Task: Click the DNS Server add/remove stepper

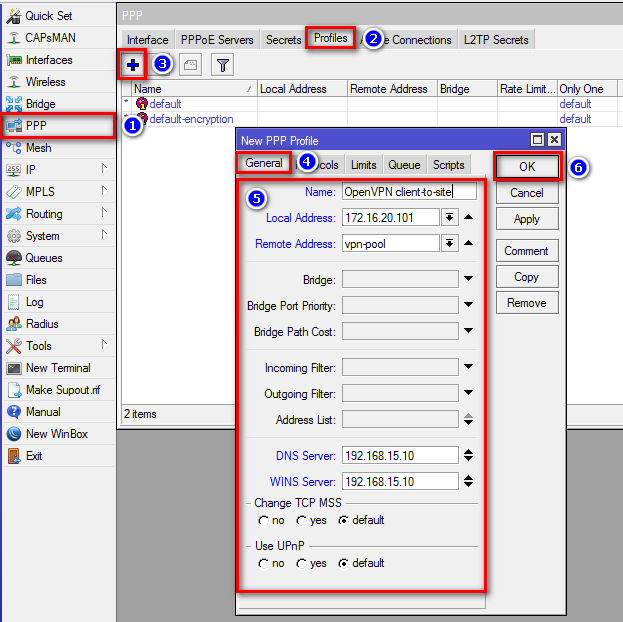Action: [469, 455]
